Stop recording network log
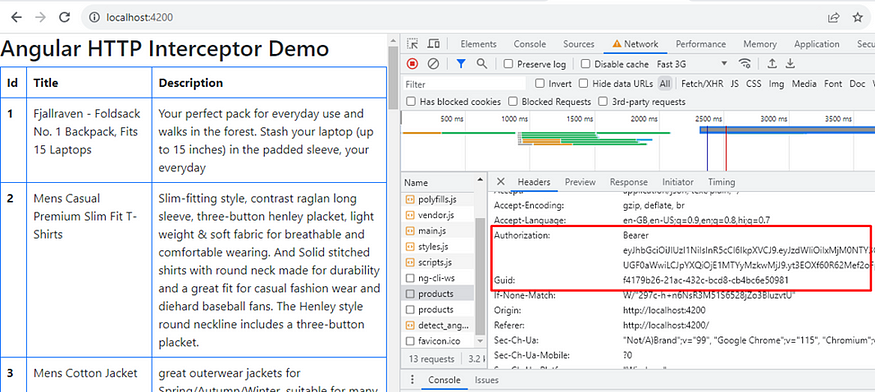The height and width of the screenshot is (392, 875). coord(412,64)
